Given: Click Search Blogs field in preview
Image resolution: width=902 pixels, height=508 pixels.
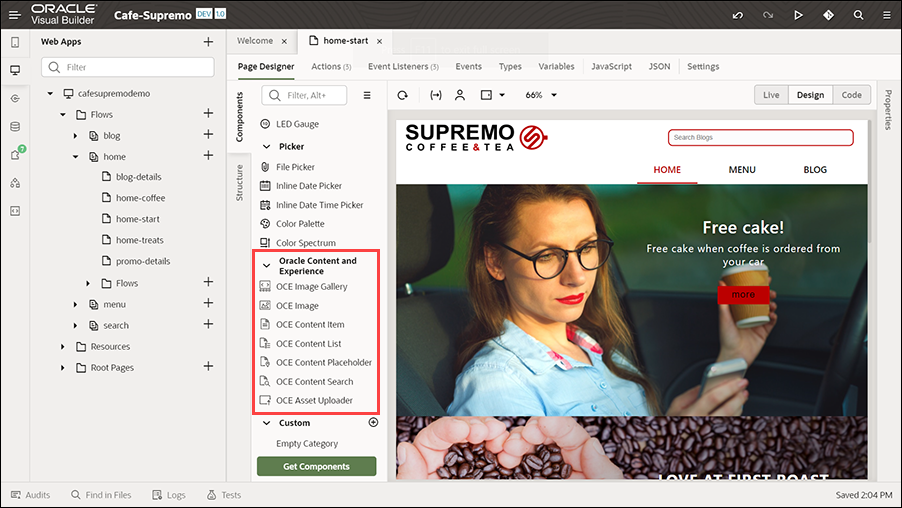Looking at the screenshot, I should click(760, 137).
